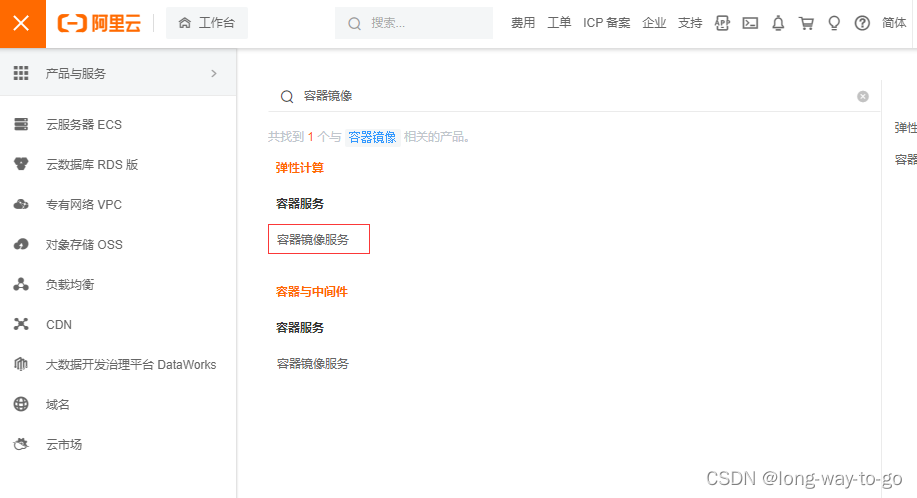Click the 云数据库 RDS 版 database icon
This screenshot has width=917, height=498.
coord(21,164)
